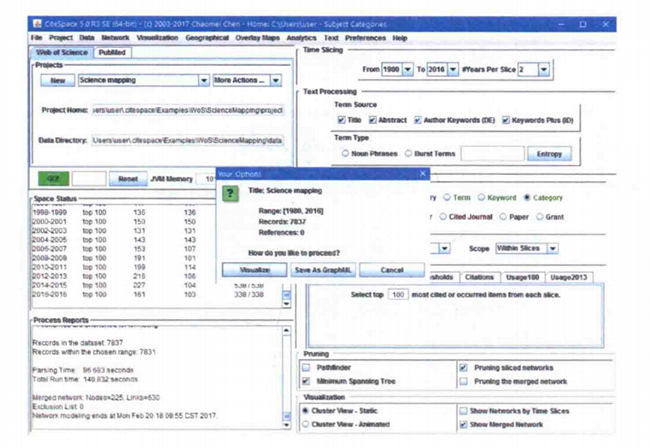
Task: Uncheck Minimum Spanning Tree option
Action: pos(307,381)
